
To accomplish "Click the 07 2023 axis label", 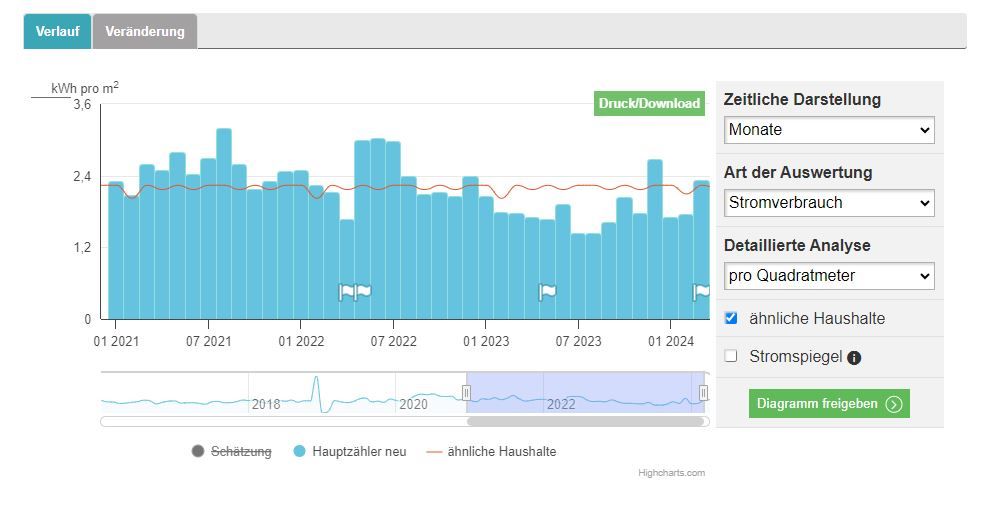I will tap(578, 341).
